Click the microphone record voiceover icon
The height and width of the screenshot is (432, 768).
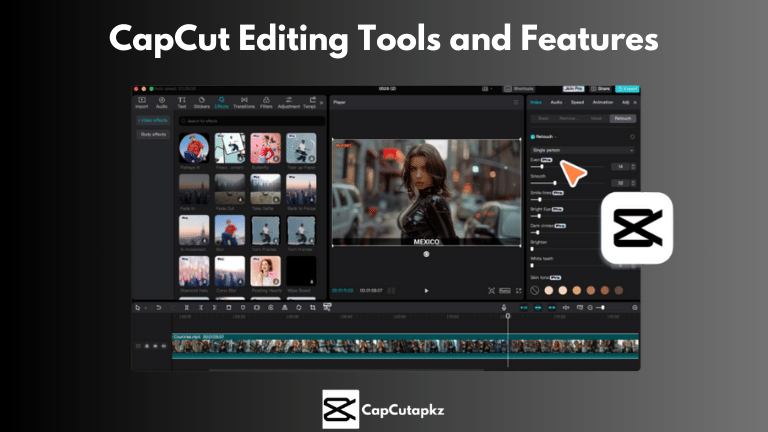[x=504, y=308]
